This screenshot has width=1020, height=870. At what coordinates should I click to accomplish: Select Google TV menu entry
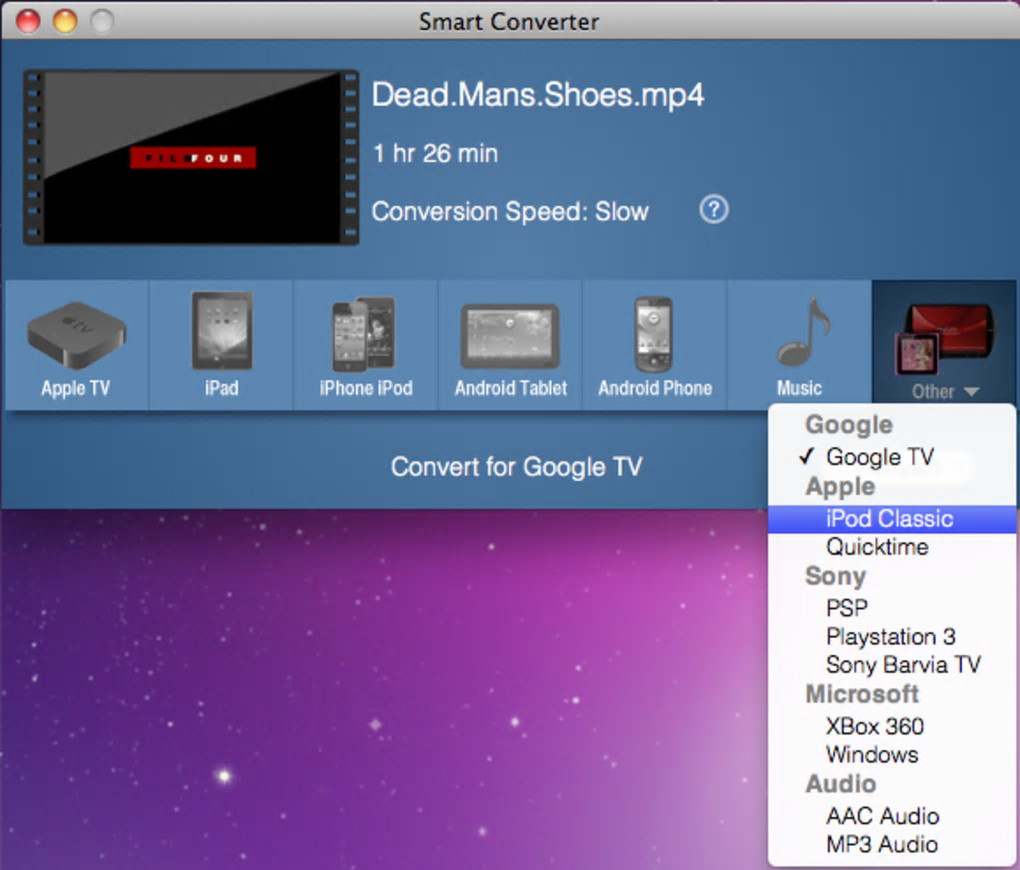click(x=892, y=457)
